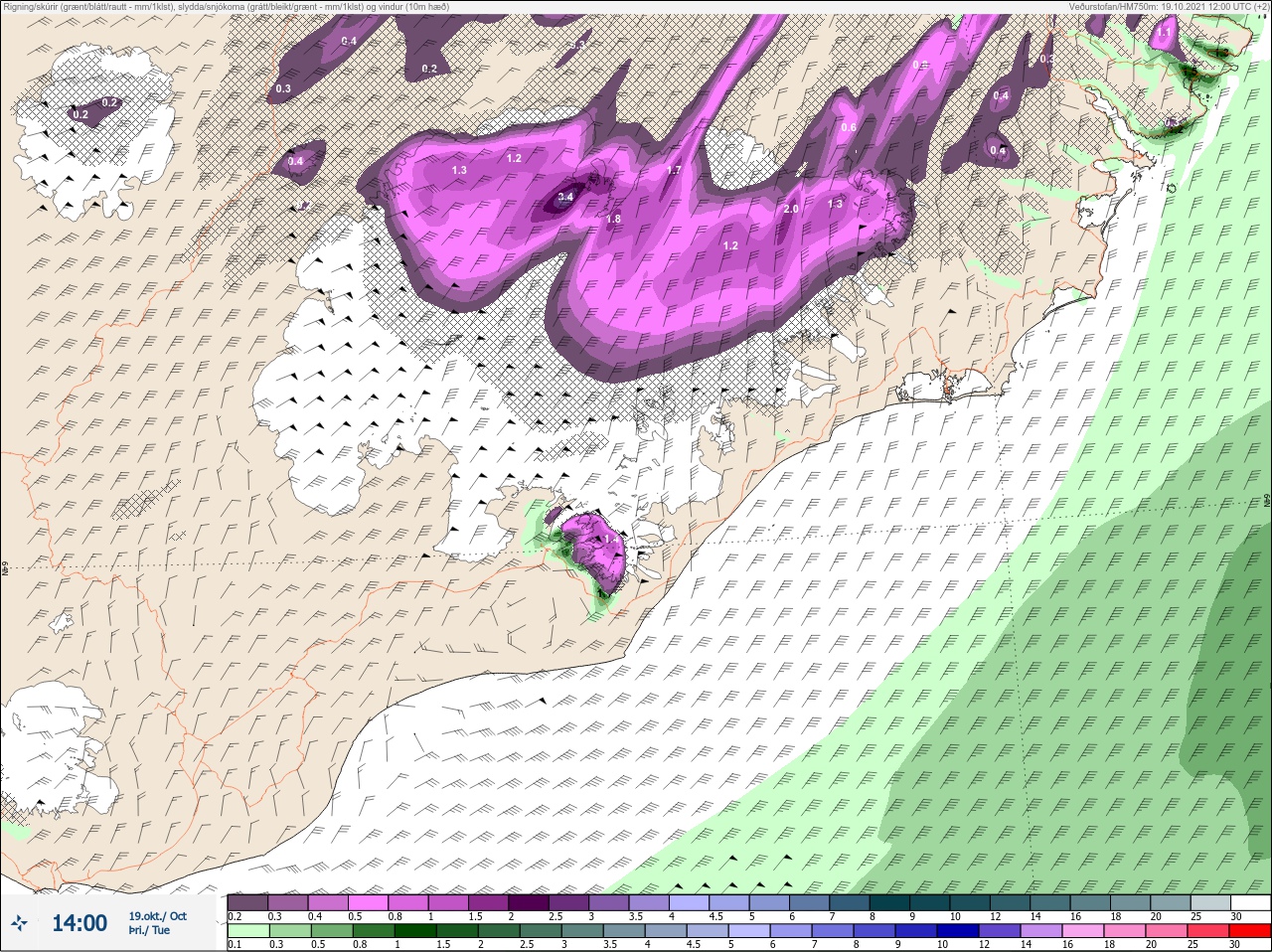Pick the white 30 swatch in snow legend
Viewport: 1272px width, 952px height.
1250,902
